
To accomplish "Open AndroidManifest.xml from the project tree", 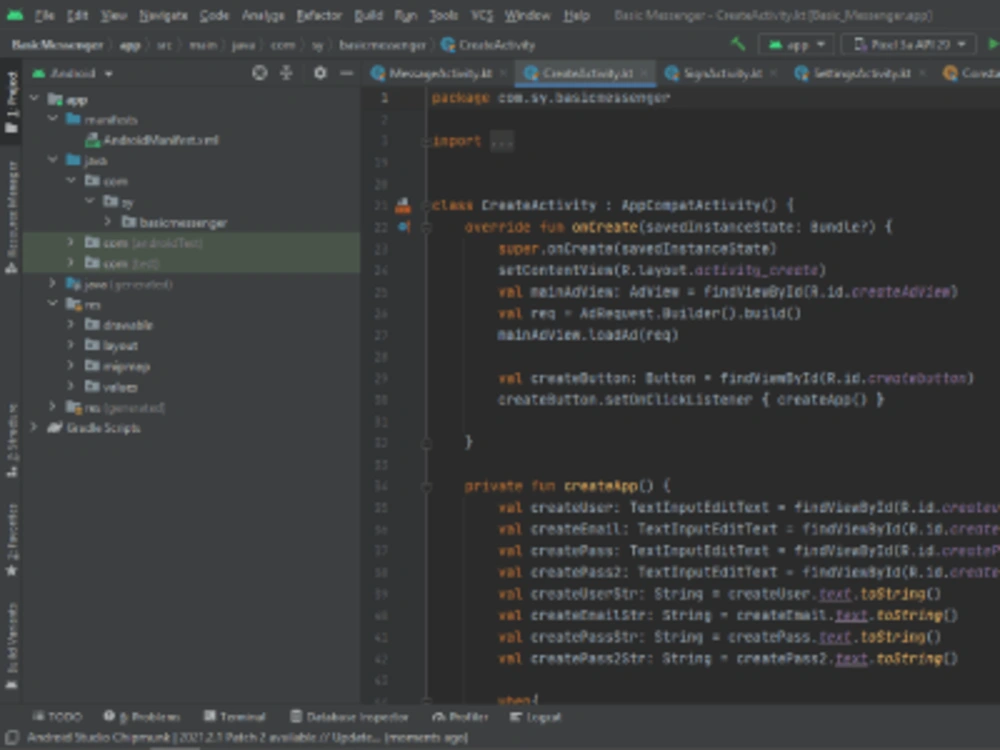I will point(160,140).
